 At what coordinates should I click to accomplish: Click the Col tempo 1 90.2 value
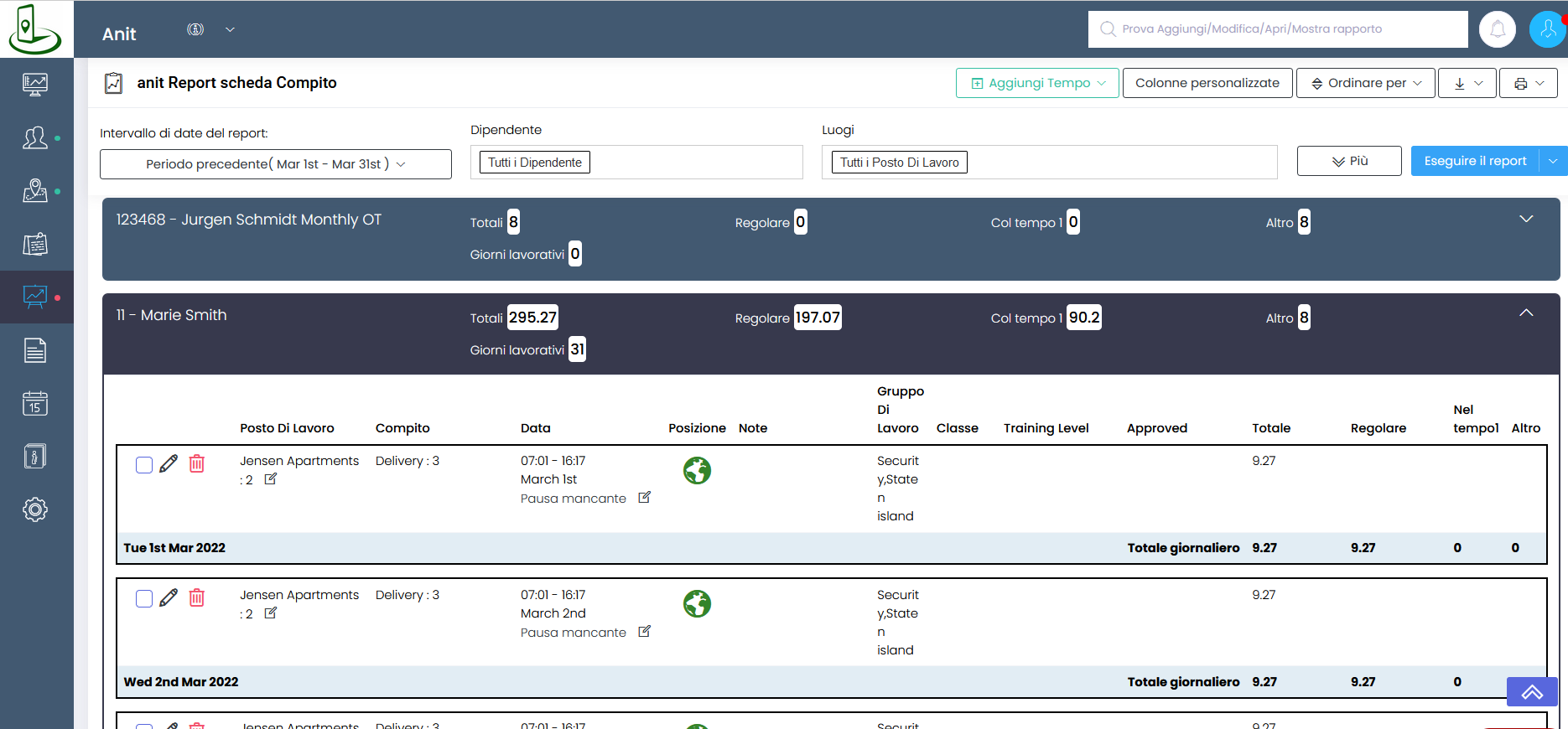point(1084,318)
